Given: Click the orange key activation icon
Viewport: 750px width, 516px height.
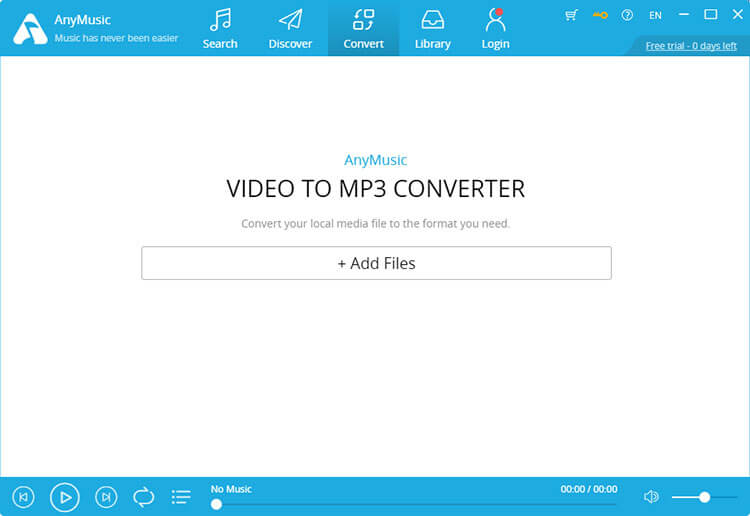Looking at the screenshot, I should tap(600, 15).
